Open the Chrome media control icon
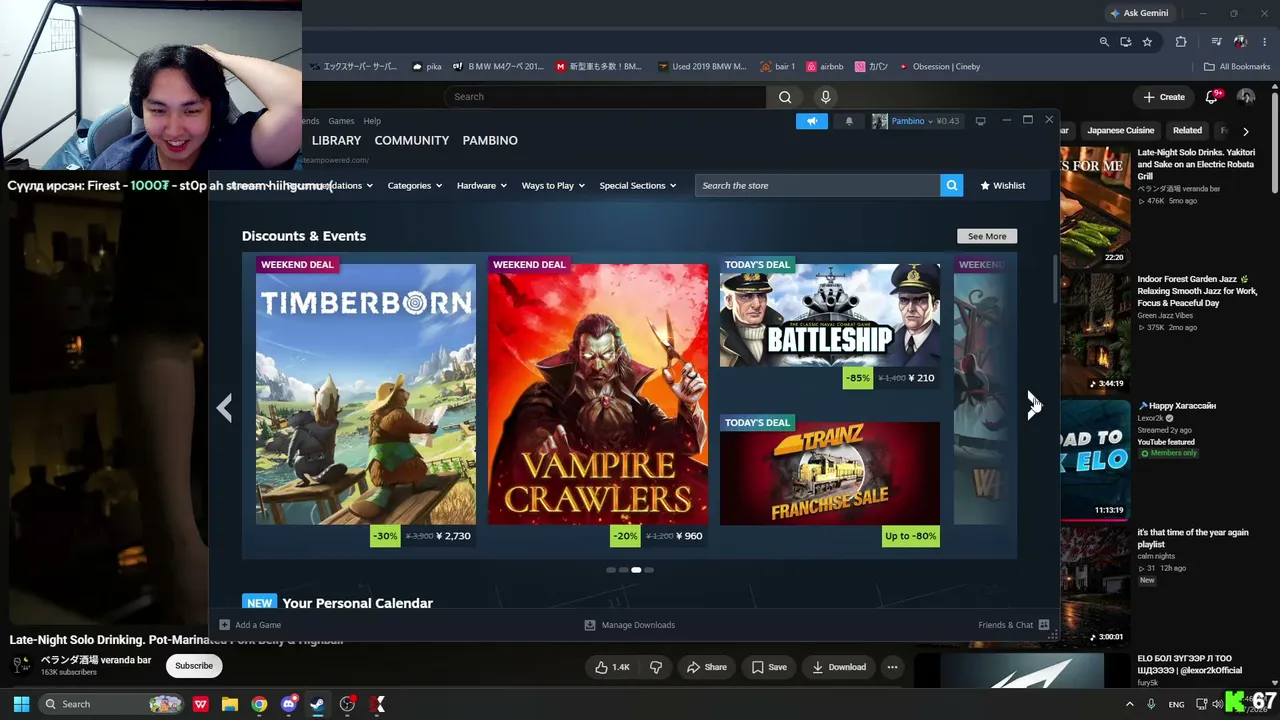 click(x=1216, y=42)
